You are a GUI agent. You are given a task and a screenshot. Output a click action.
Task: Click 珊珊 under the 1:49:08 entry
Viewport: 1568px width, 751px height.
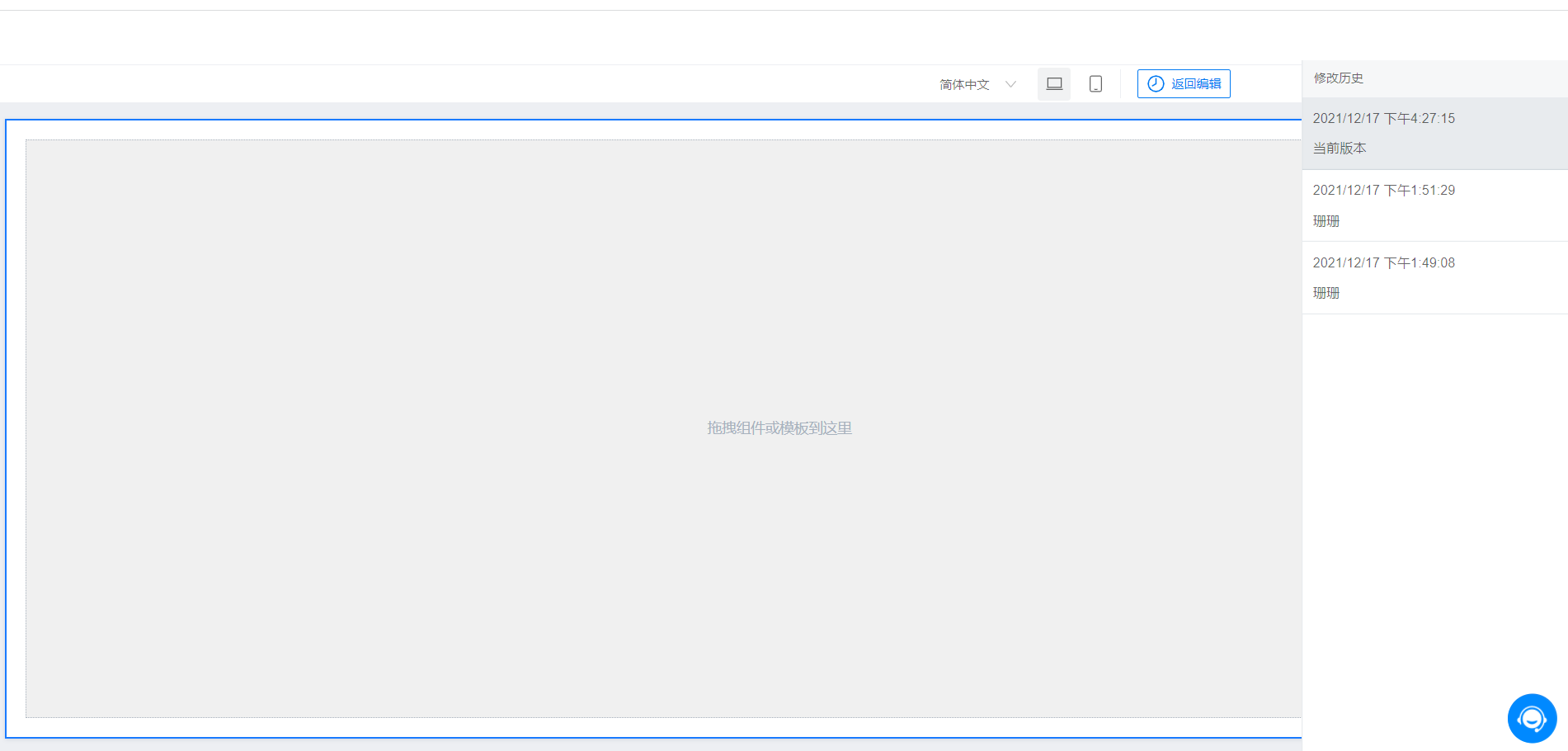point(1326,293)
